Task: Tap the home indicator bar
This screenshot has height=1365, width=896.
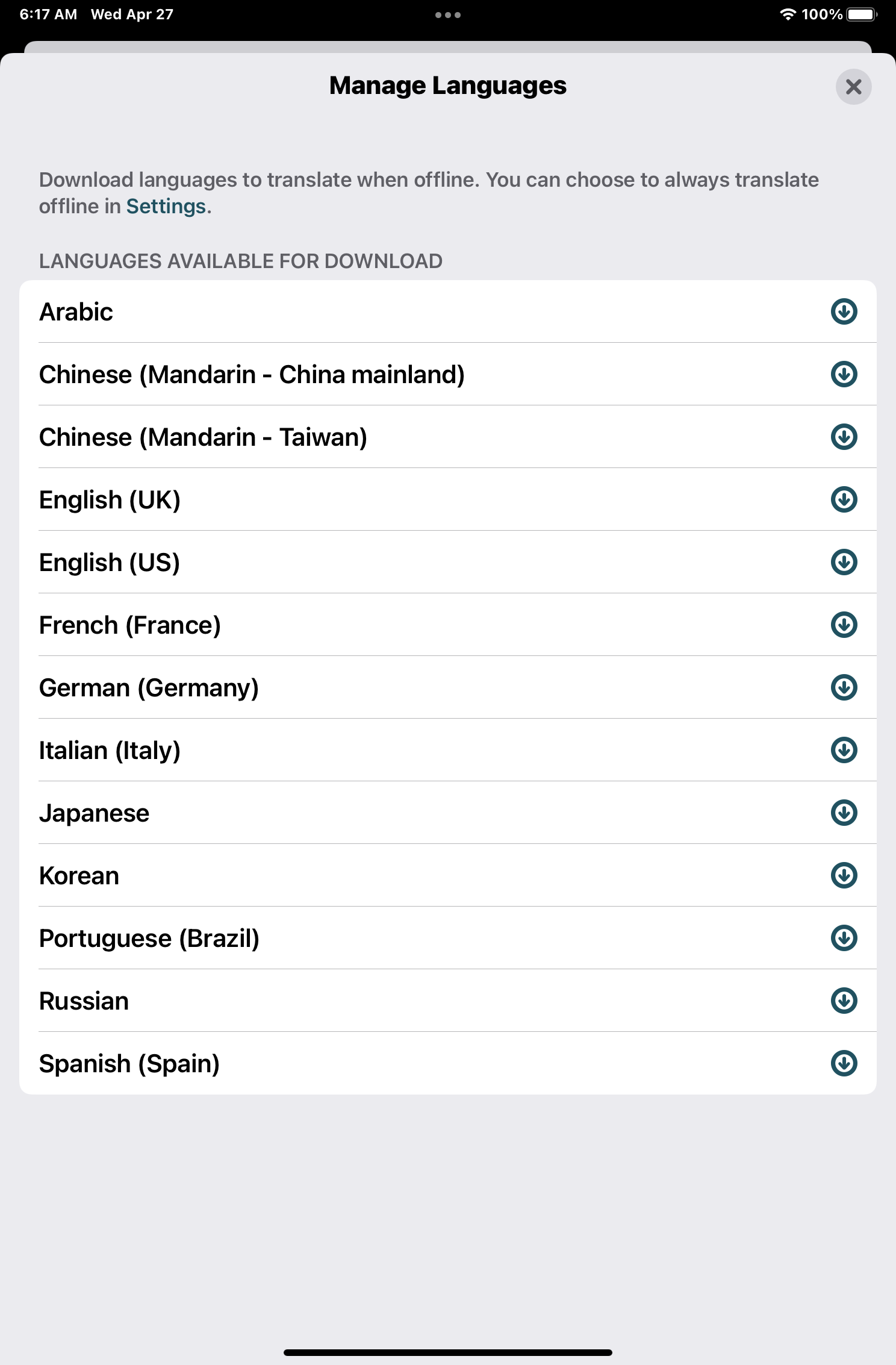Action: (448, 1352)
